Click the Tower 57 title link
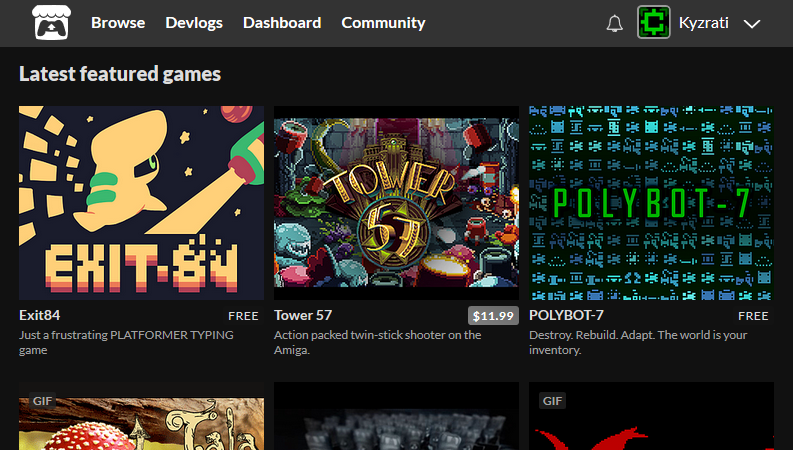The height and width of the screenshot is (450, 793). point(303,316)
